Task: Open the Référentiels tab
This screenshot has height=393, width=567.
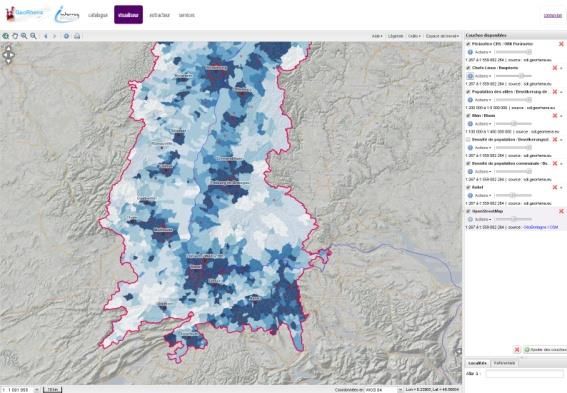Action: tap(504, 363)
